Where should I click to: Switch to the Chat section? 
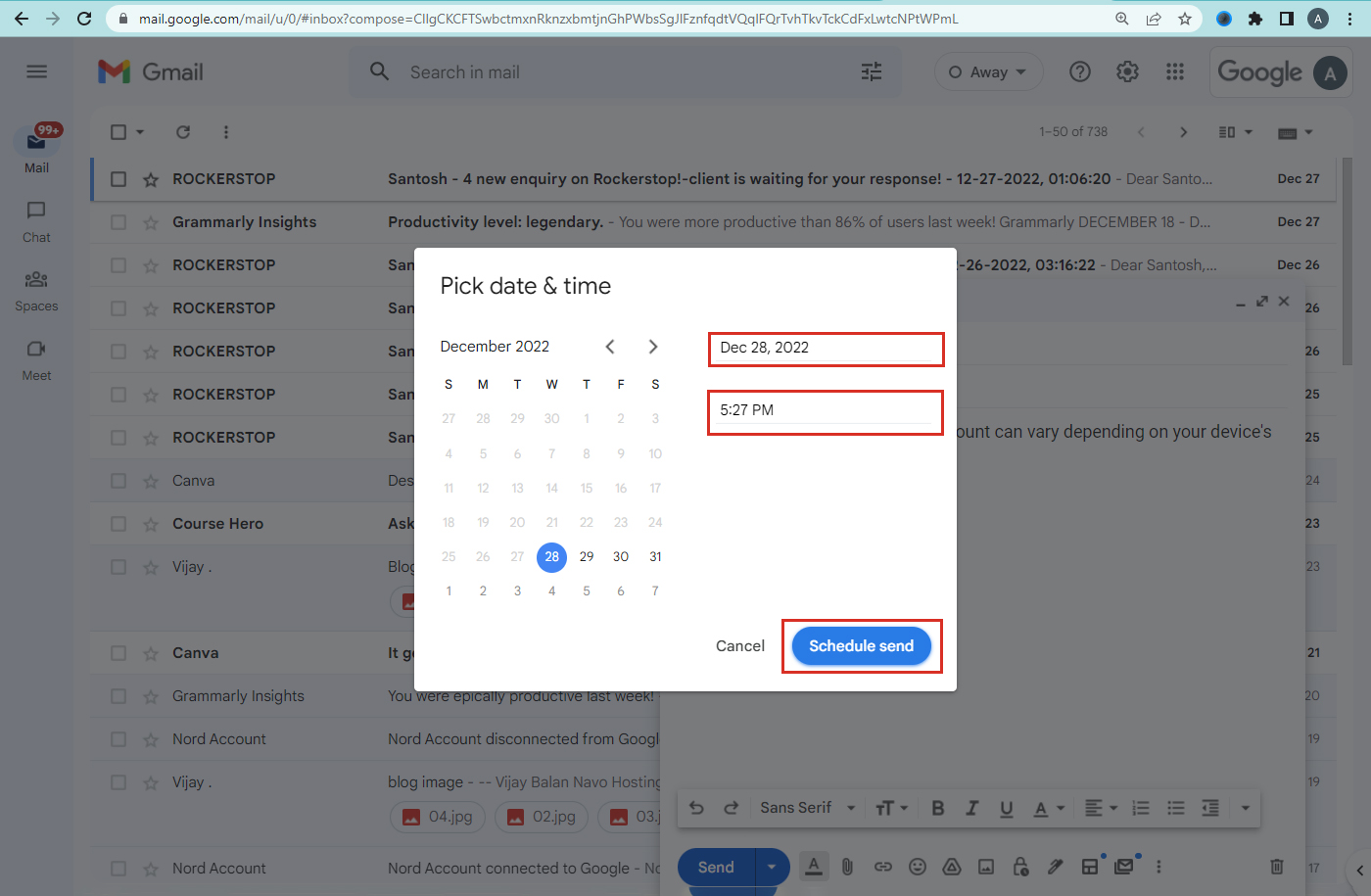[x=36, y=222]
